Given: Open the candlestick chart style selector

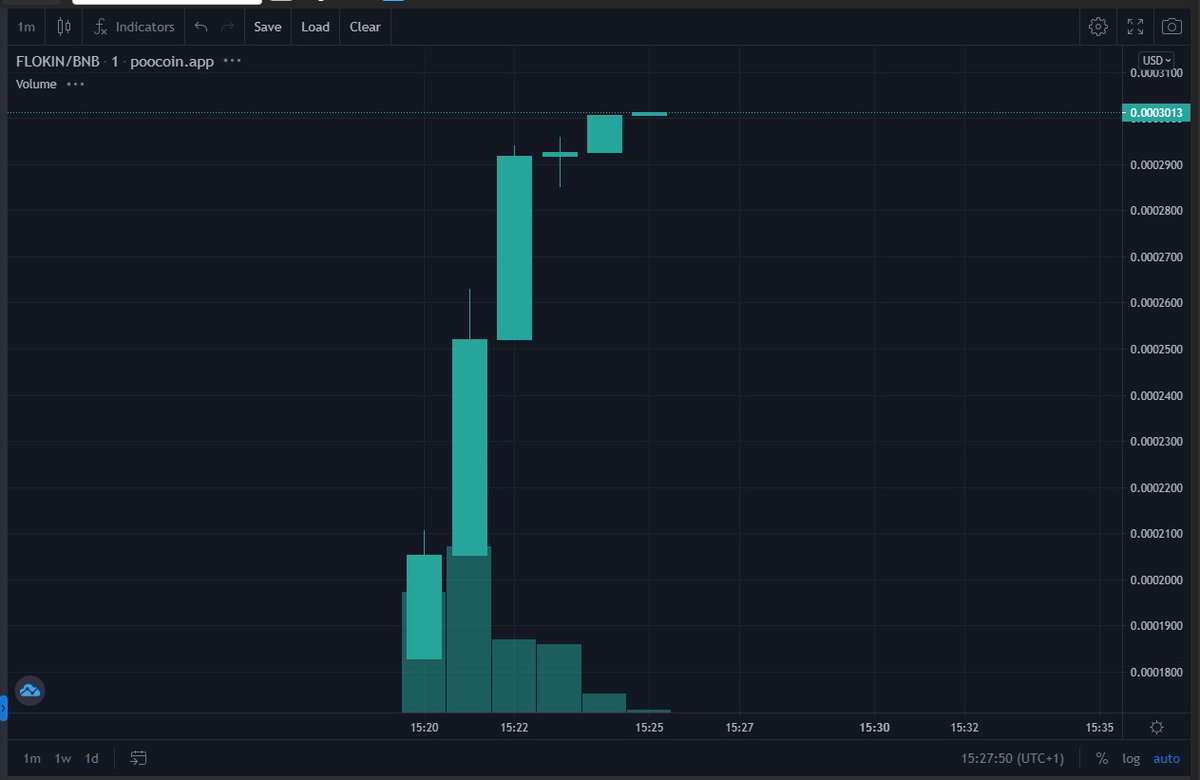Looking at the screenshot, I should (x=64, y=27).
